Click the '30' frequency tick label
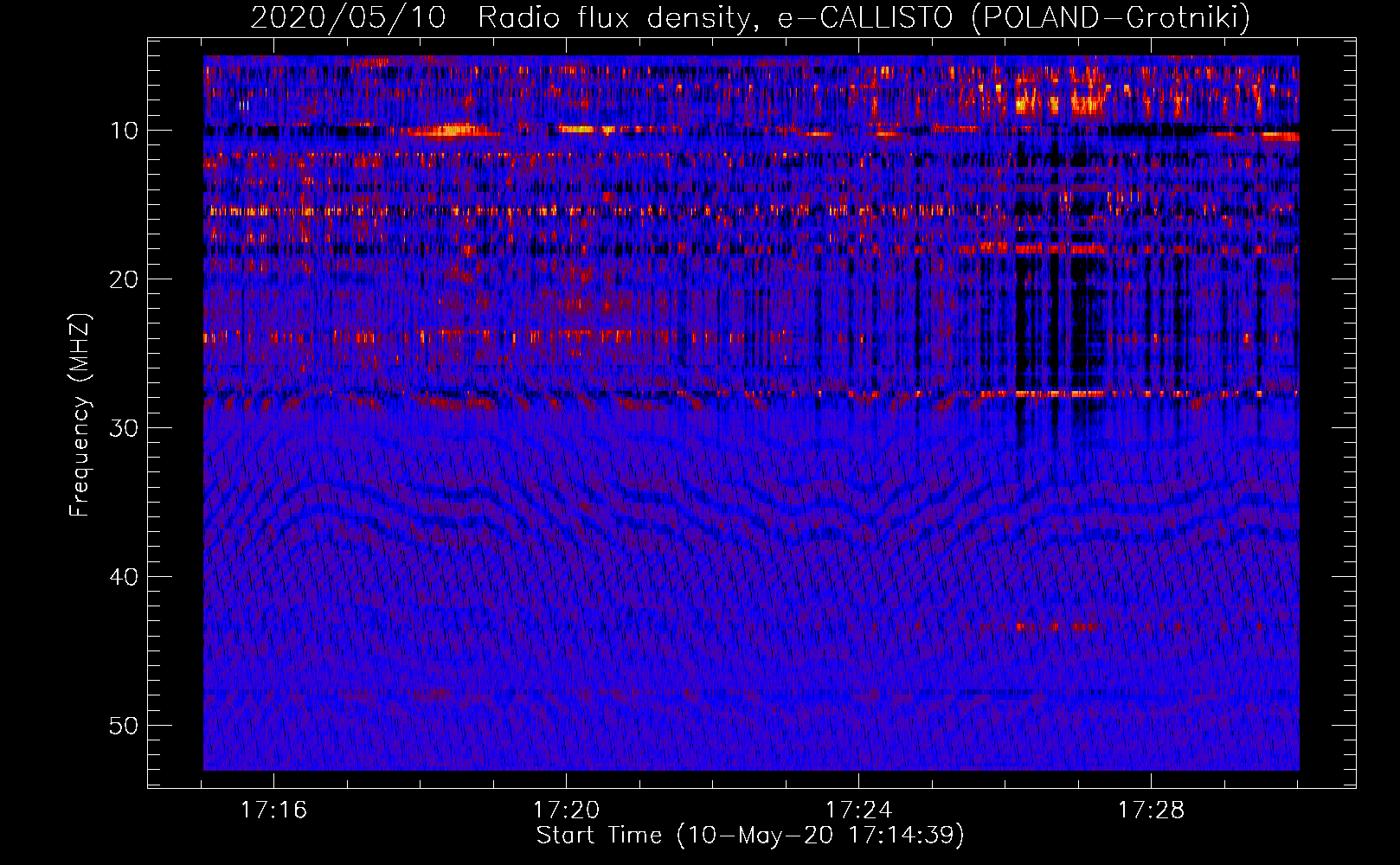The image size is (1400, 865). (125, 428)
